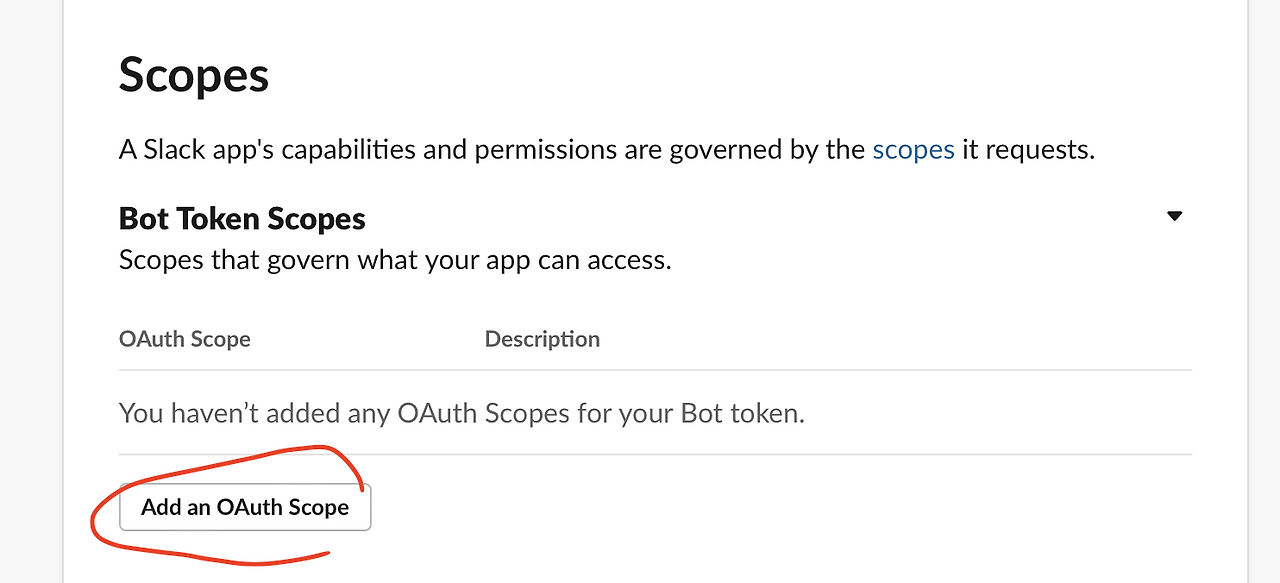Click the downward chevron beside Bot Token Scopes

point(1174,215)
